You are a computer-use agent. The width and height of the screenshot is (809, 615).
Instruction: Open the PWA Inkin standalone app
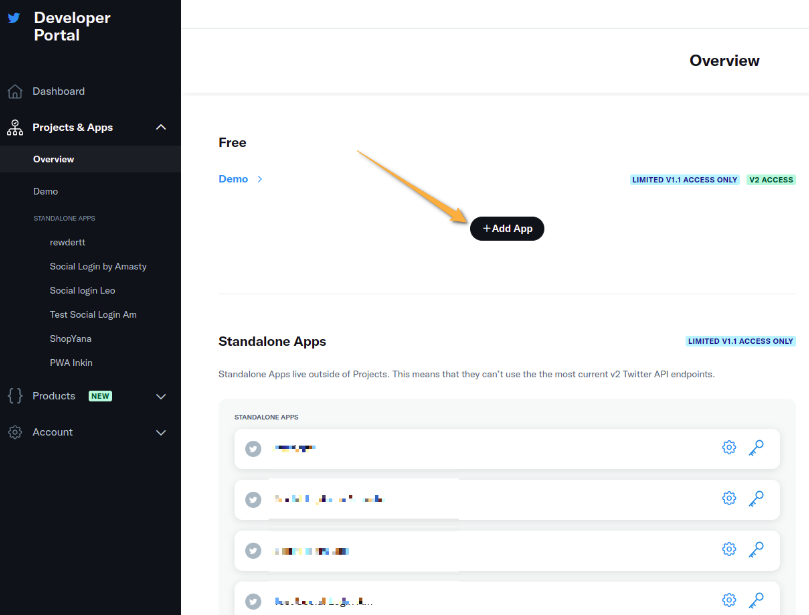pos(71,363)
